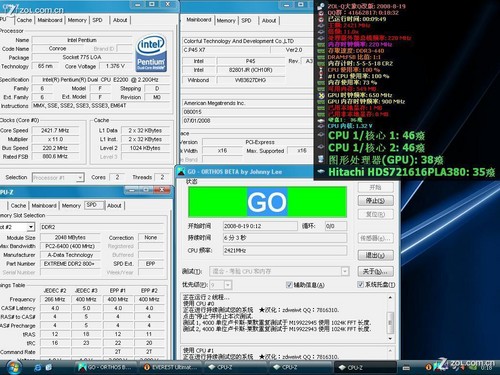
Task: Click the sensor chip value W83627DHG
Action: click(x=251, y=80)
